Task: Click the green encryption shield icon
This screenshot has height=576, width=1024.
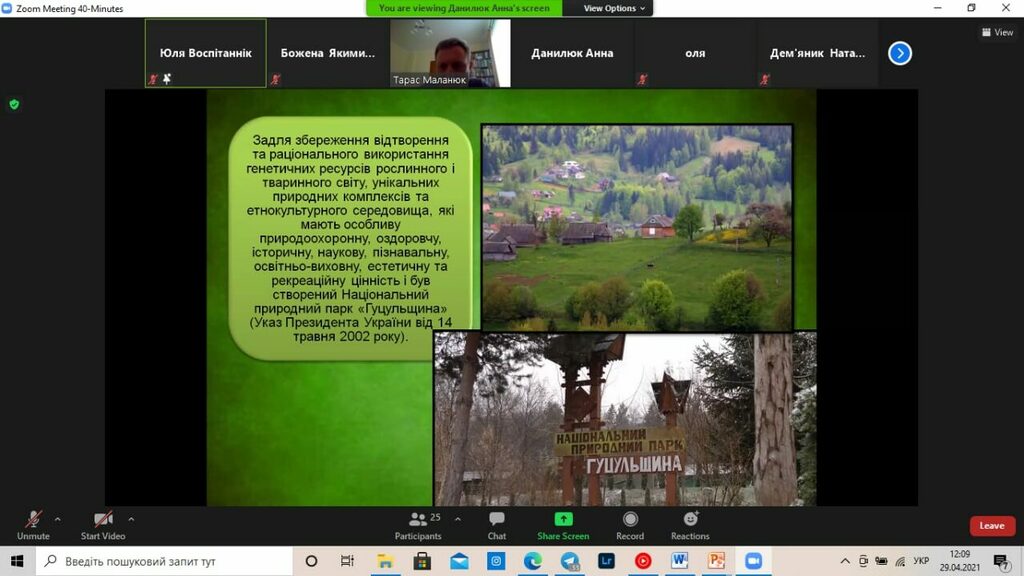Action: (14, 104)
